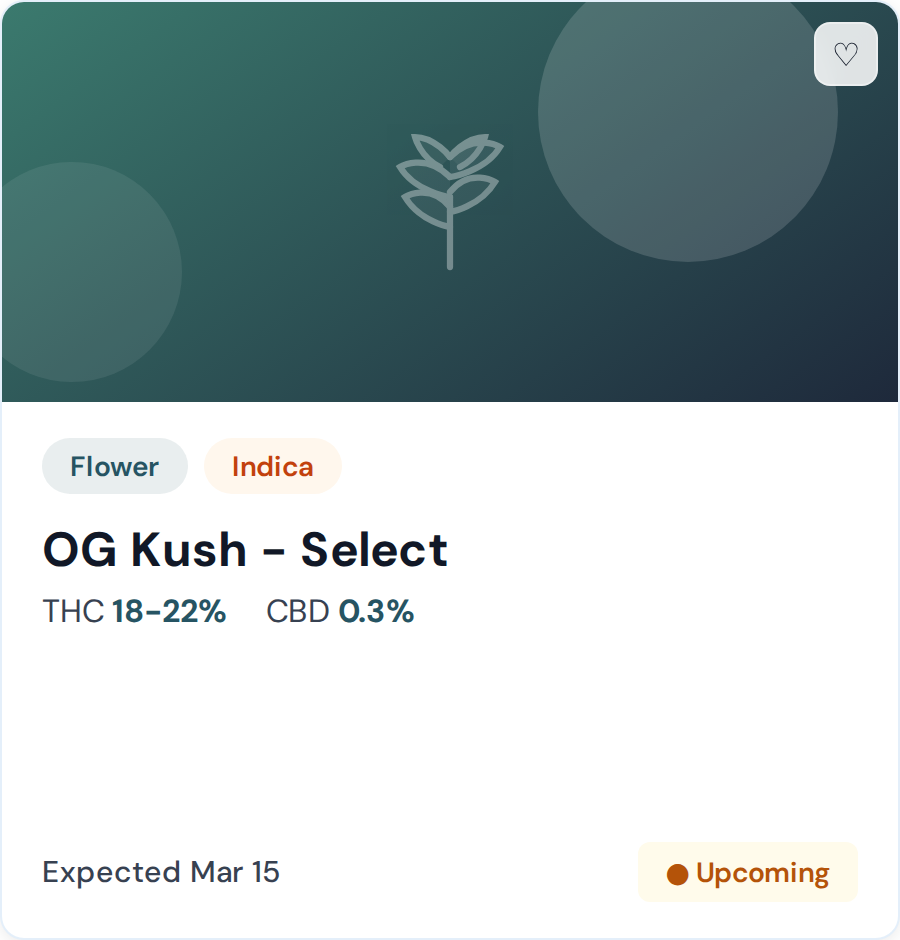Click the 18–22% THC value
This screenshot has width=900, height=940.
click(x=169, y=611)
